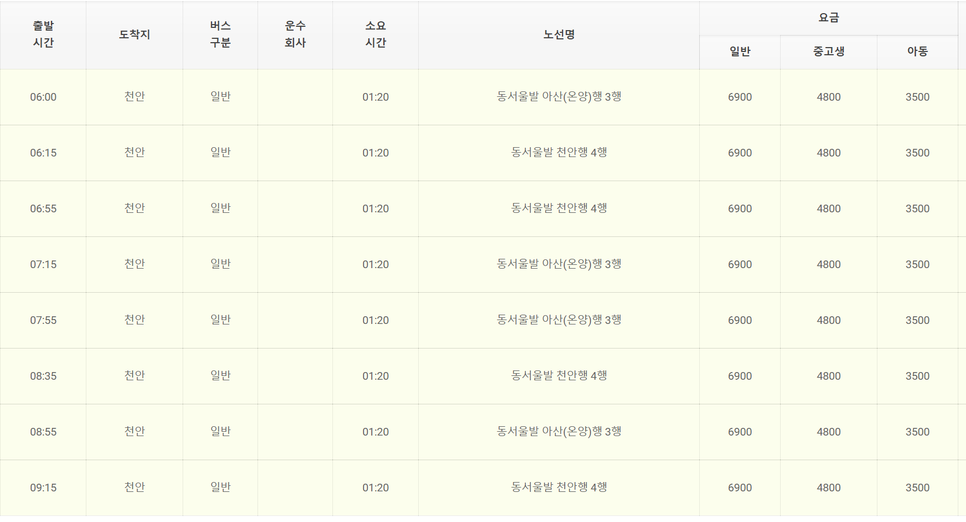This screenshot has width=966, height=522.
Task: Click the 버스구분 column header
Action: [220, 35]
